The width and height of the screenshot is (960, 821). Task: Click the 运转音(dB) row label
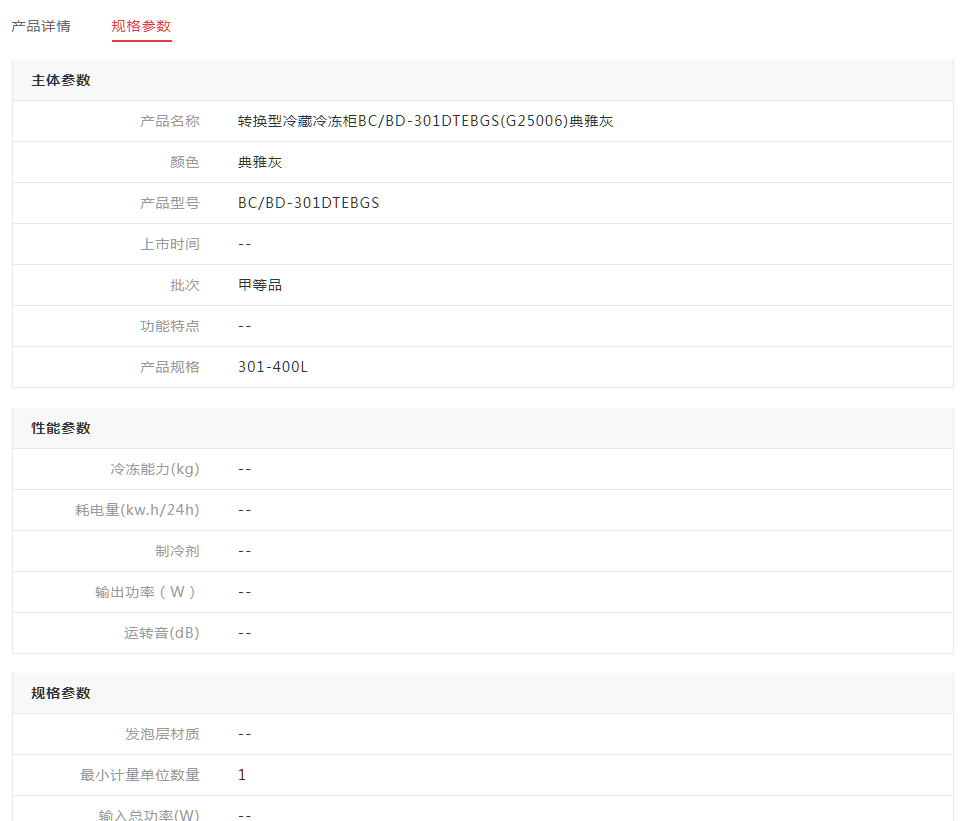[161, 633]
